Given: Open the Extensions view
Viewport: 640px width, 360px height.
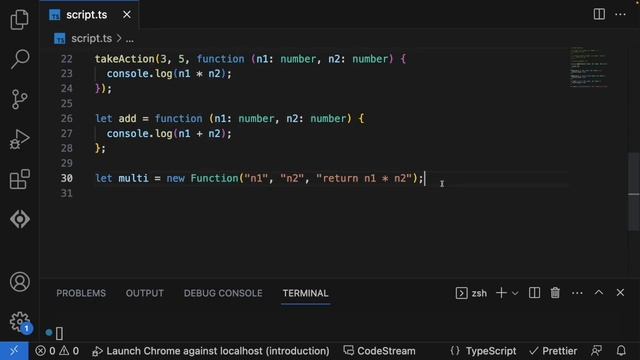Looking at the screenshot, I should click(20, 179).
